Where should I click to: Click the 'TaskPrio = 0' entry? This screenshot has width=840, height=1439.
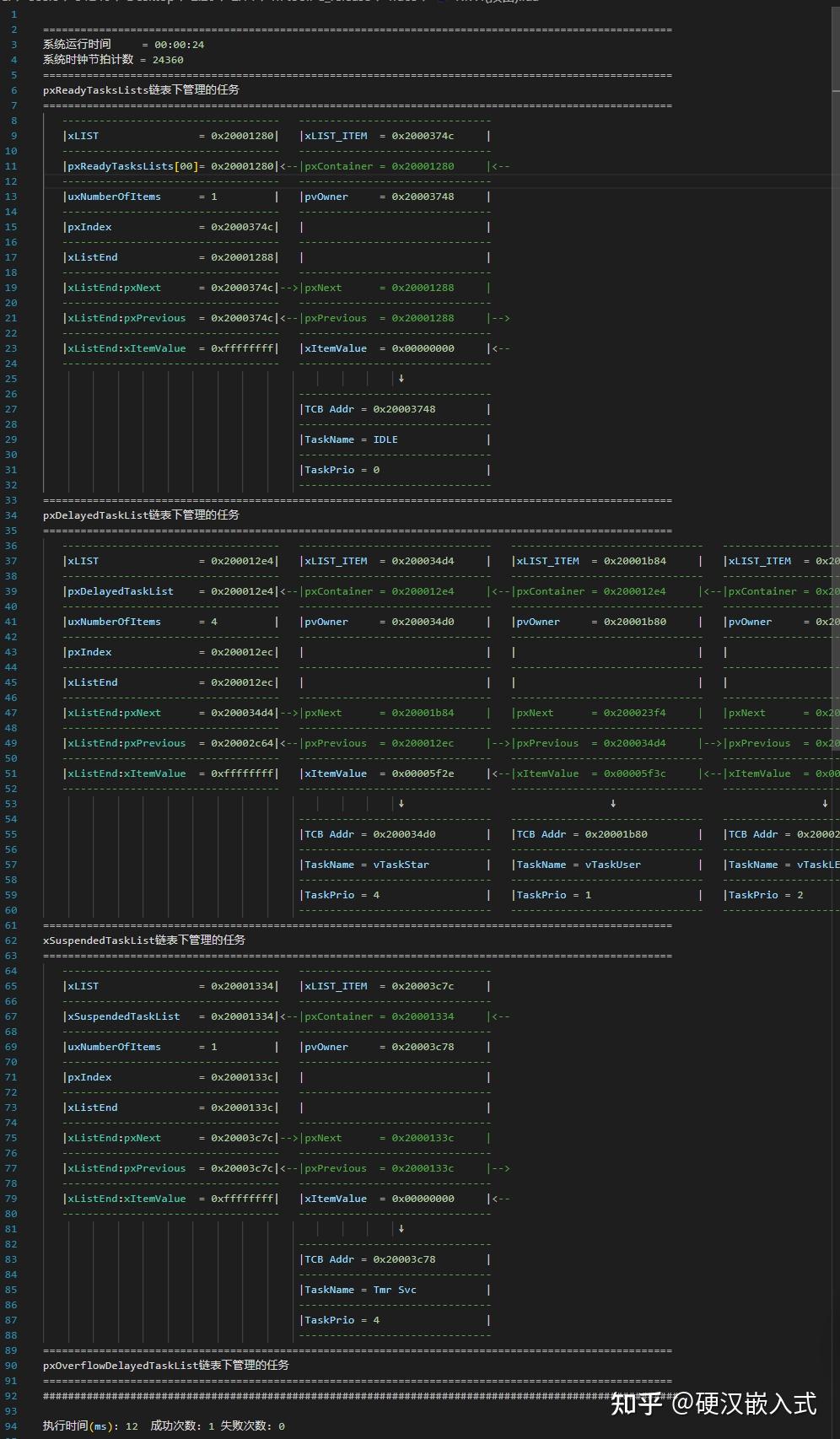(x=342, y=470)
